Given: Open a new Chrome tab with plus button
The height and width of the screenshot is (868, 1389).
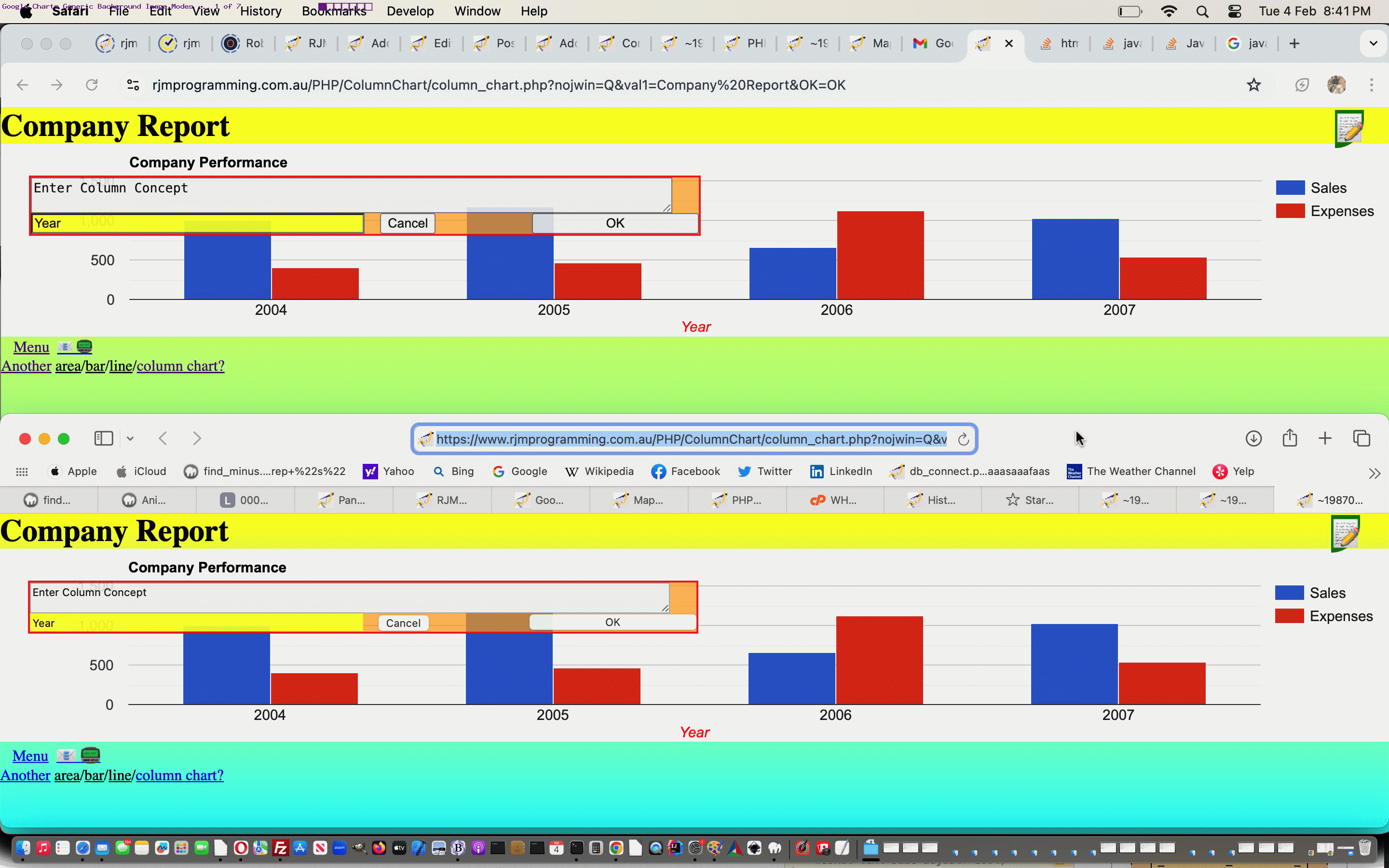Looking at the screenshot, I should click(x=1294, y=43).
